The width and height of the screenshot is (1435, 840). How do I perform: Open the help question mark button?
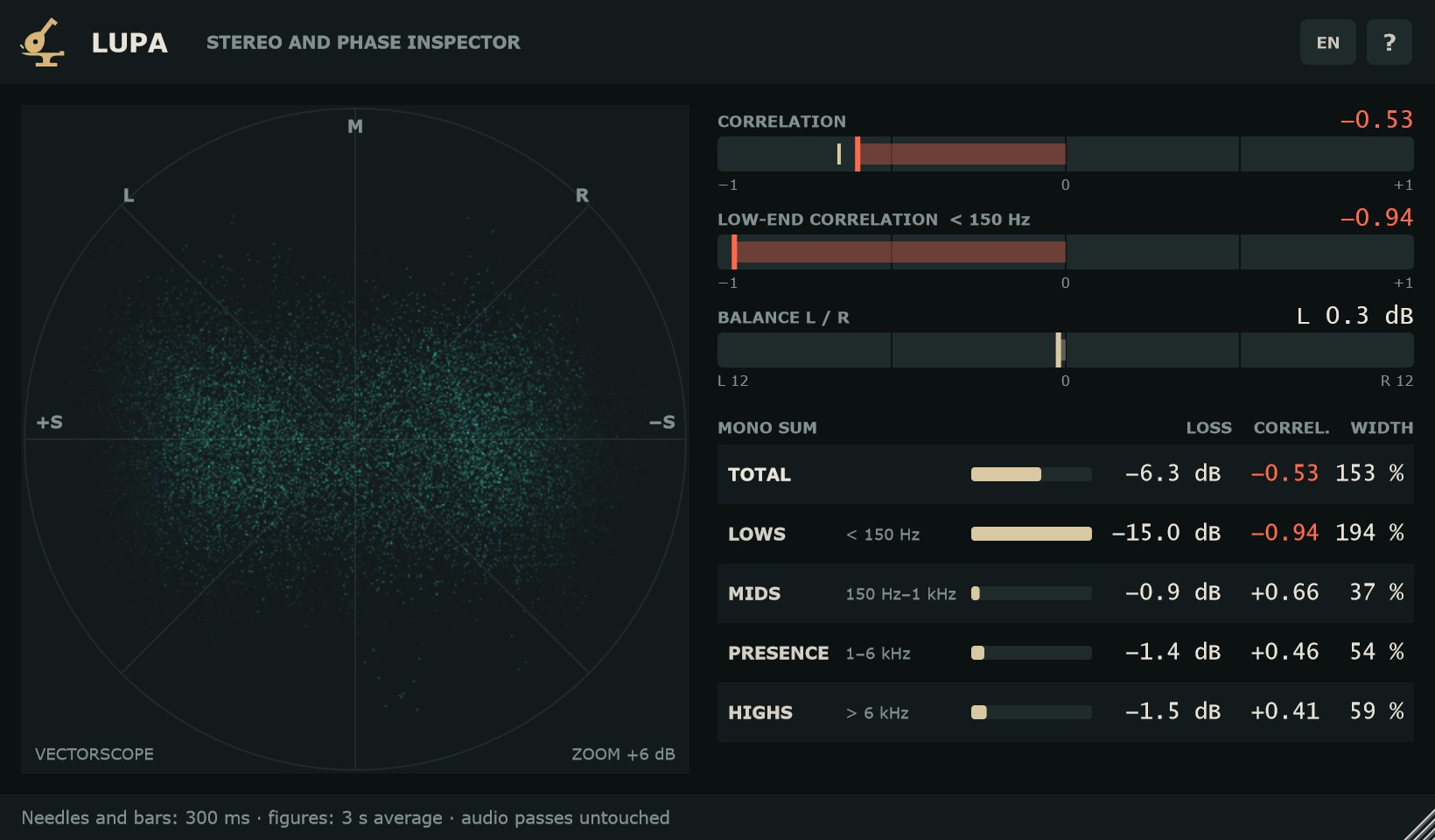pos(1389,42)
